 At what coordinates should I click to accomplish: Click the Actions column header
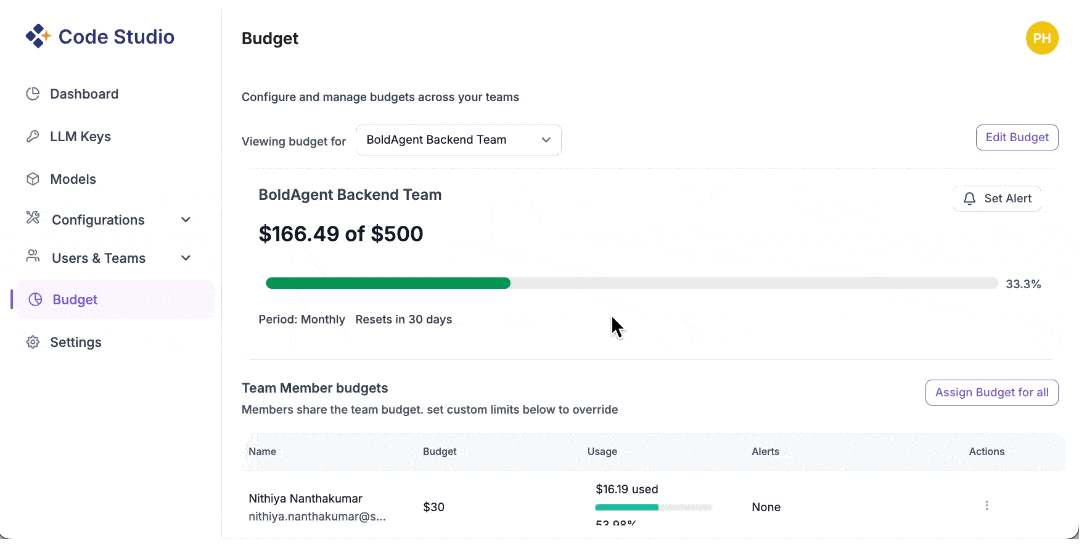point(986,452)
